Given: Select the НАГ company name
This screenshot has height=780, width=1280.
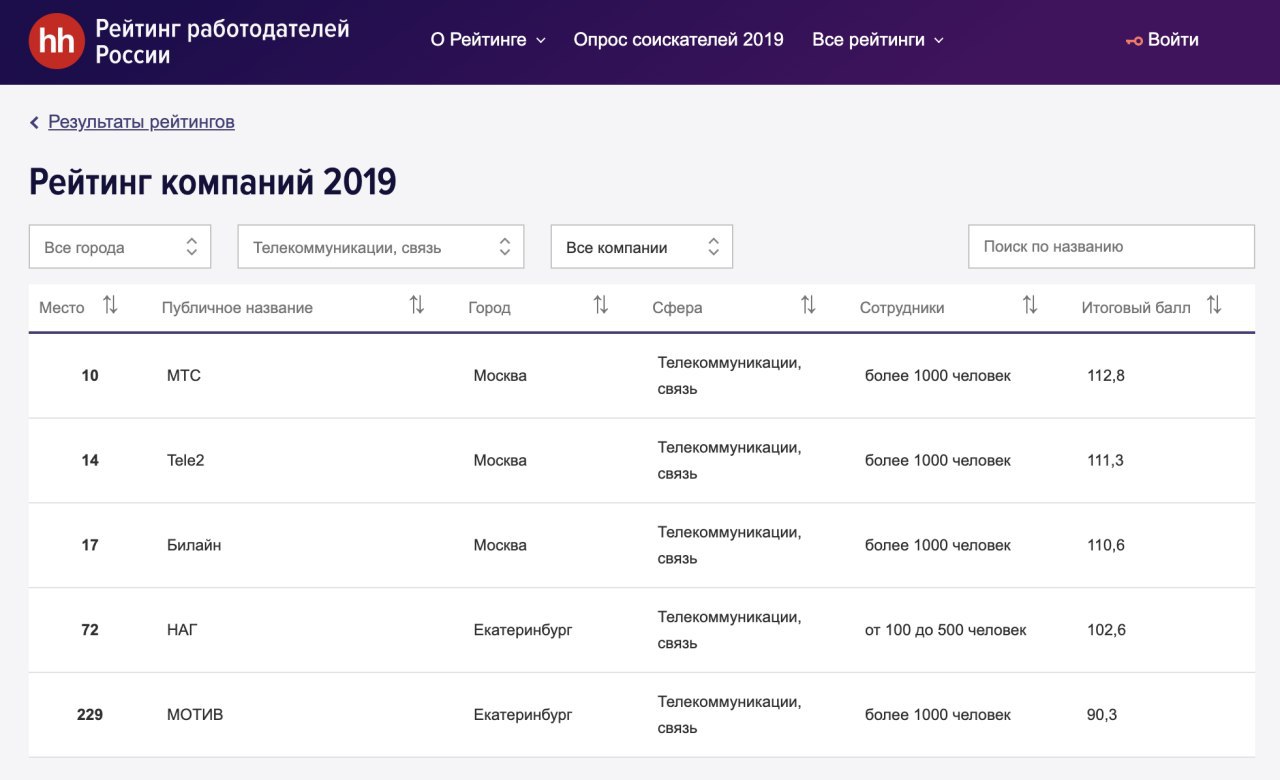Looking at the screenshot, I should [182, 631].
